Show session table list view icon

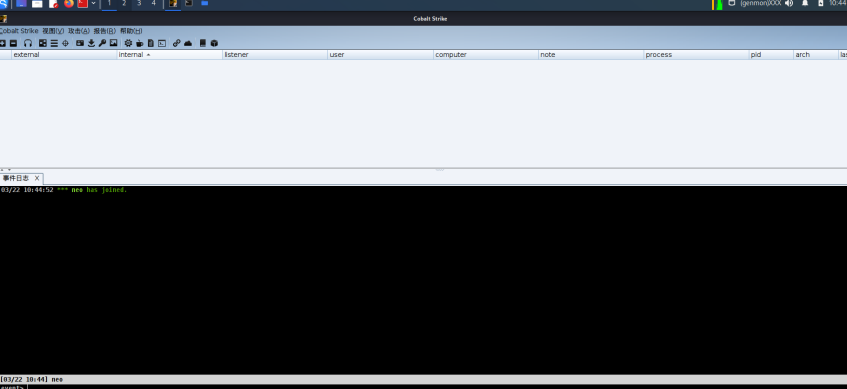point(54,43)
